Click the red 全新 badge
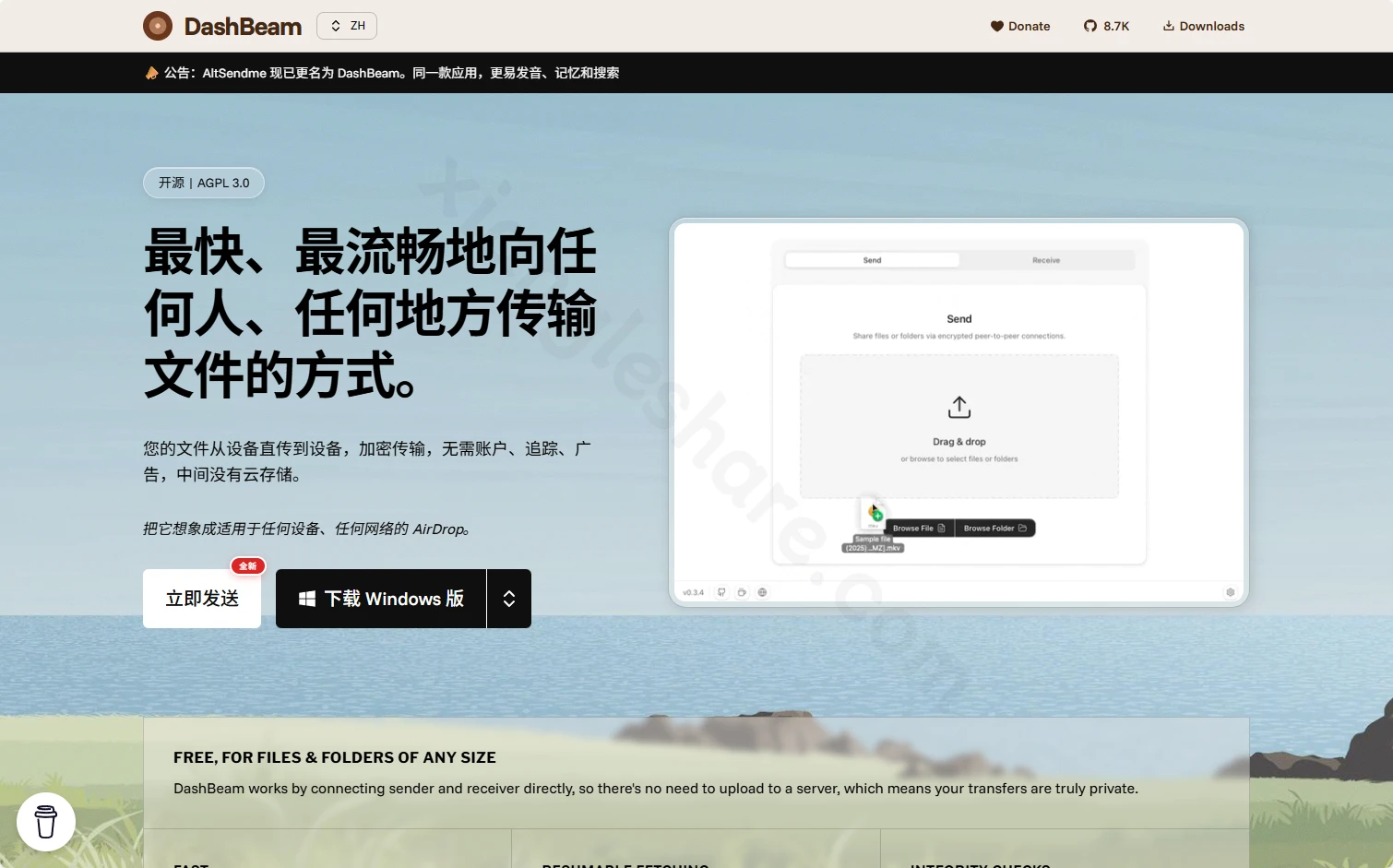 [x=248, y=565]
